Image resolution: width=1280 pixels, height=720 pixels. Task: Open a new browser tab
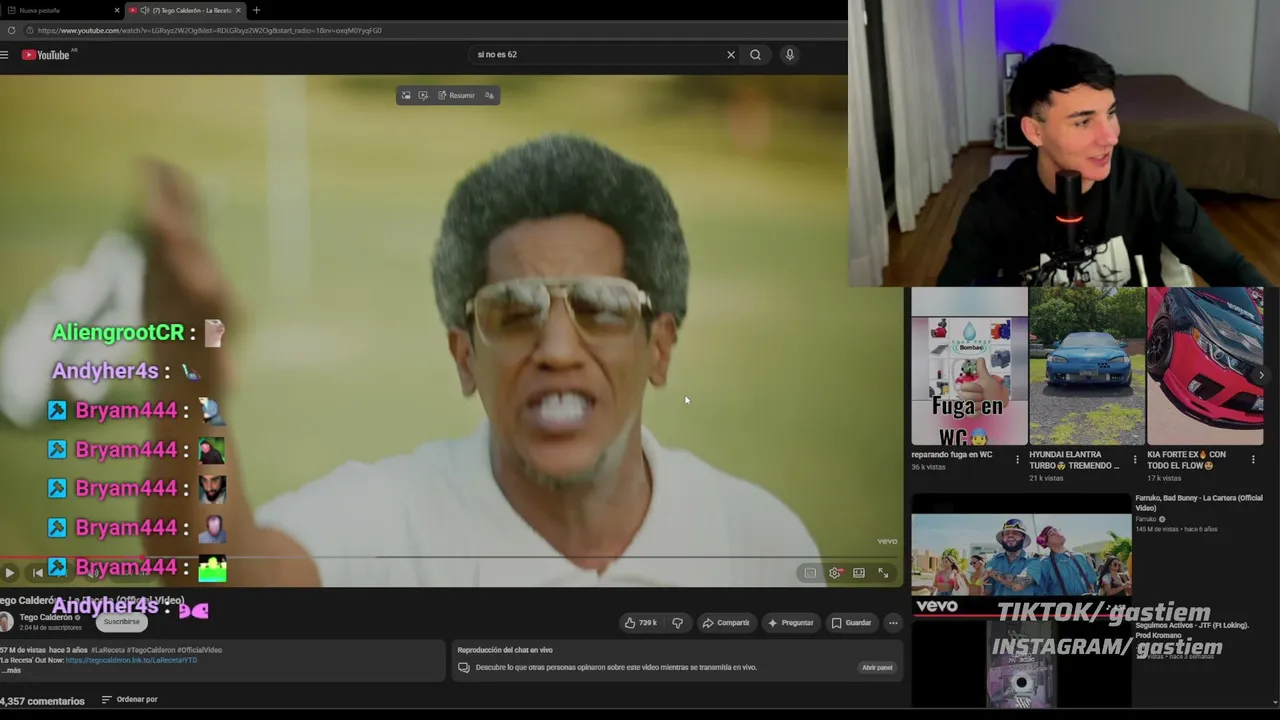click(x=256, y=10)
